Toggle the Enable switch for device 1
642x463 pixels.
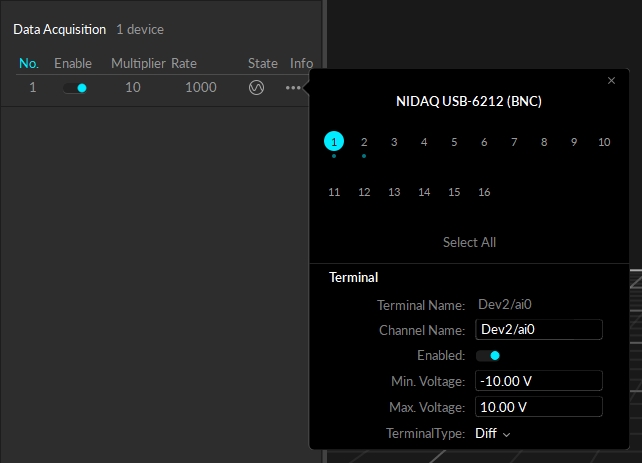pyautogui.click(x=75, y=88)
